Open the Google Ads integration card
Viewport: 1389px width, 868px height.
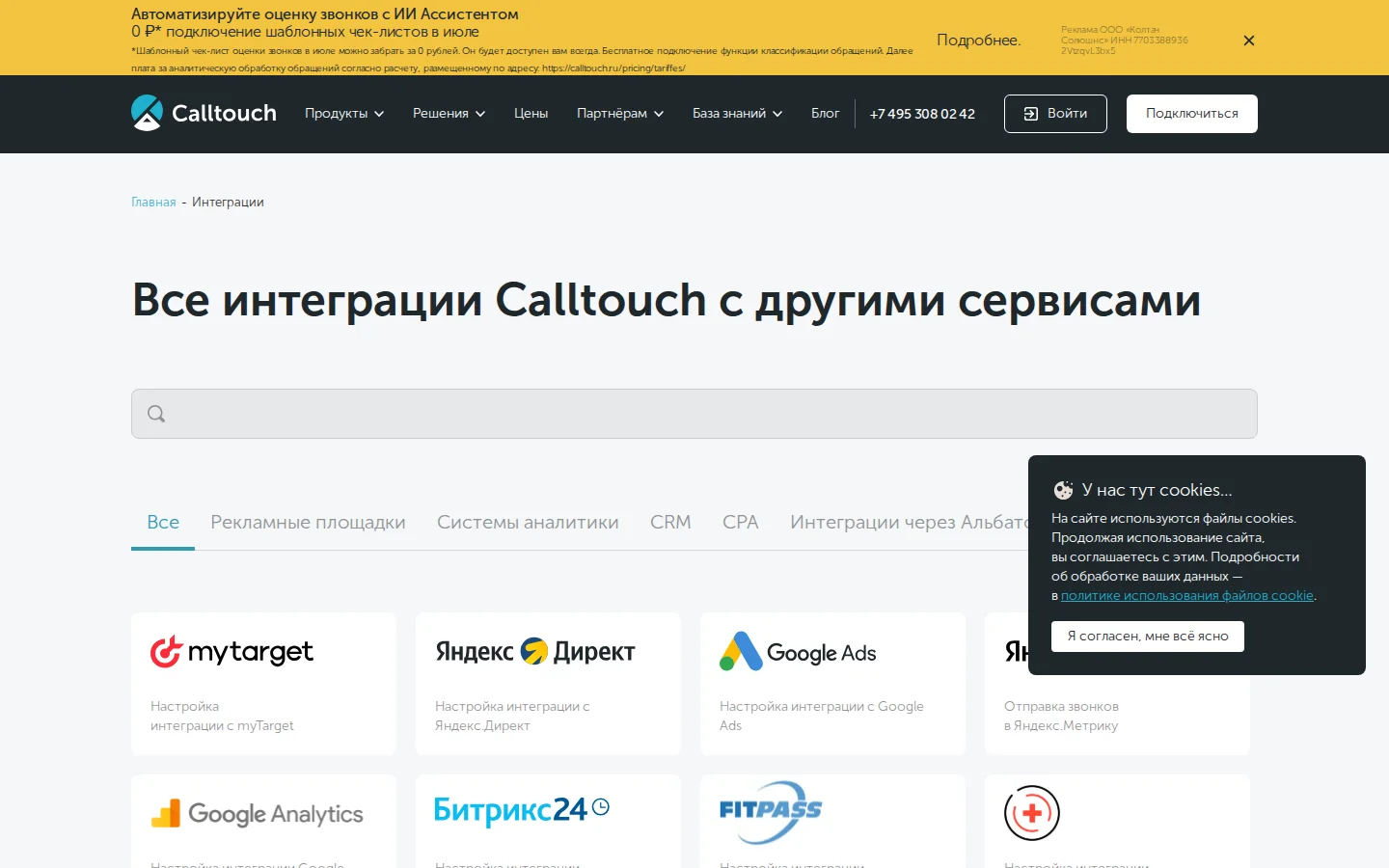[832, 684]
